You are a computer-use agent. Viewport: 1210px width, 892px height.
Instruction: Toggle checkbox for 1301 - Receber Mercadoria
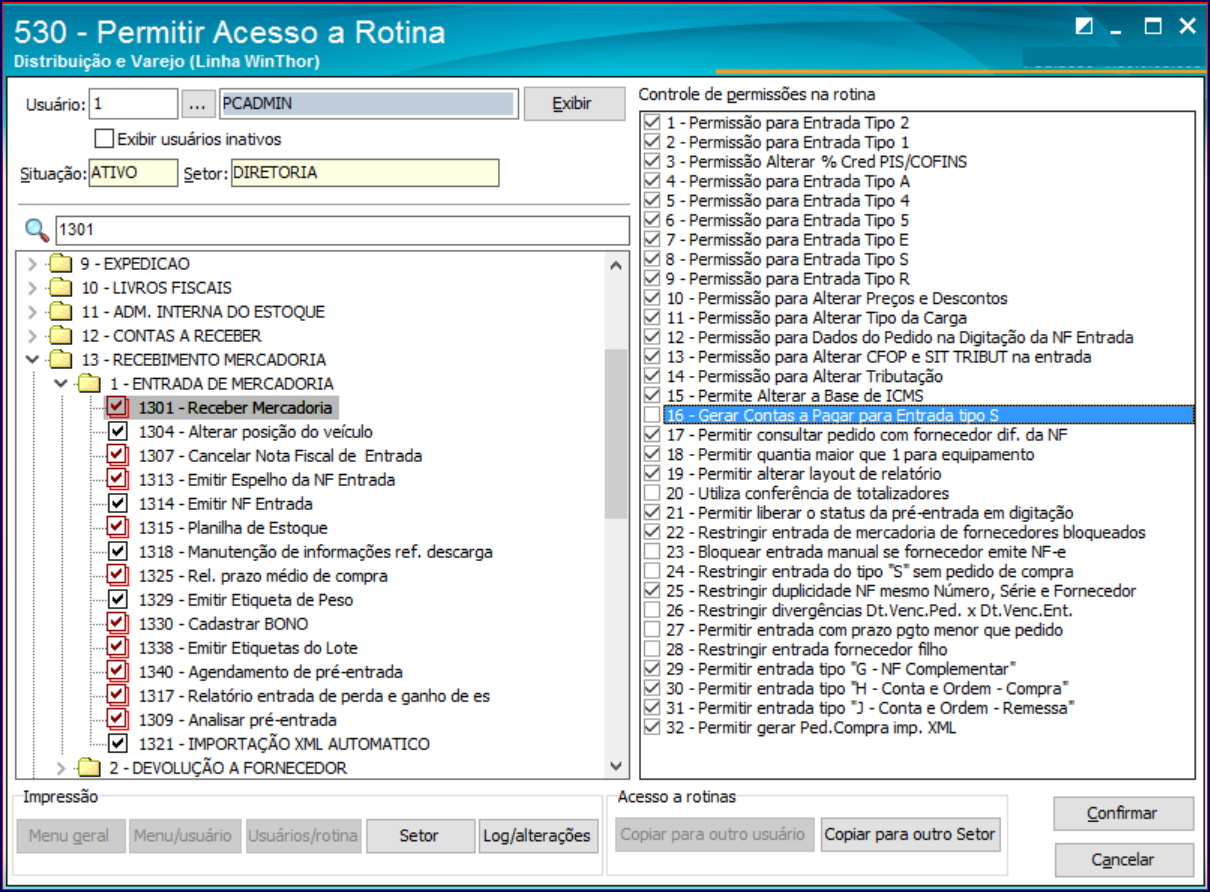click(x=118, y=408)
